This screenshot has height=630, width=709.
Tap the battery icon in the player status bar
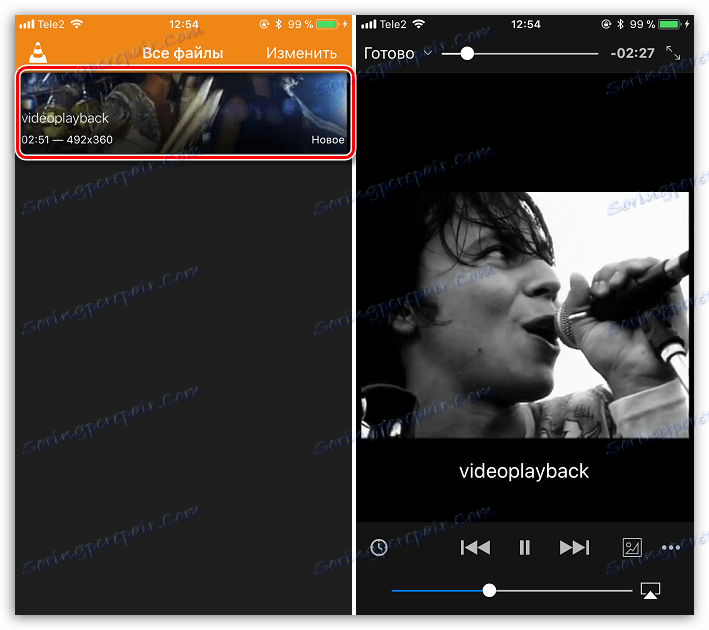[669, 24]
